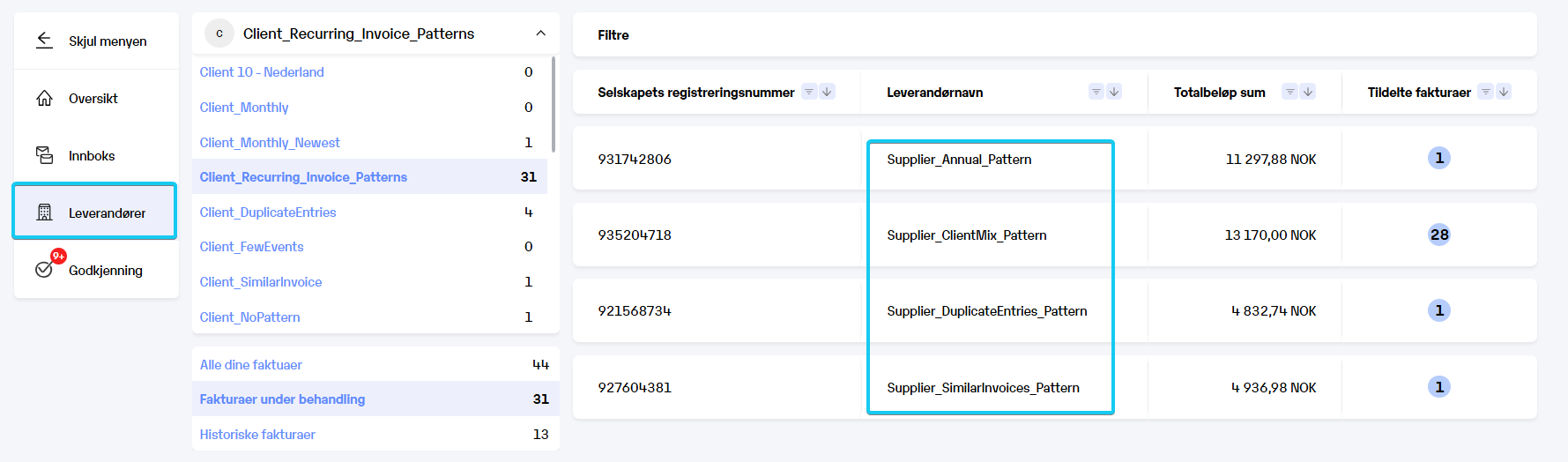The image size is (1568, 462).
Task: Click the client list scrollbar
Action: point(553,104)
